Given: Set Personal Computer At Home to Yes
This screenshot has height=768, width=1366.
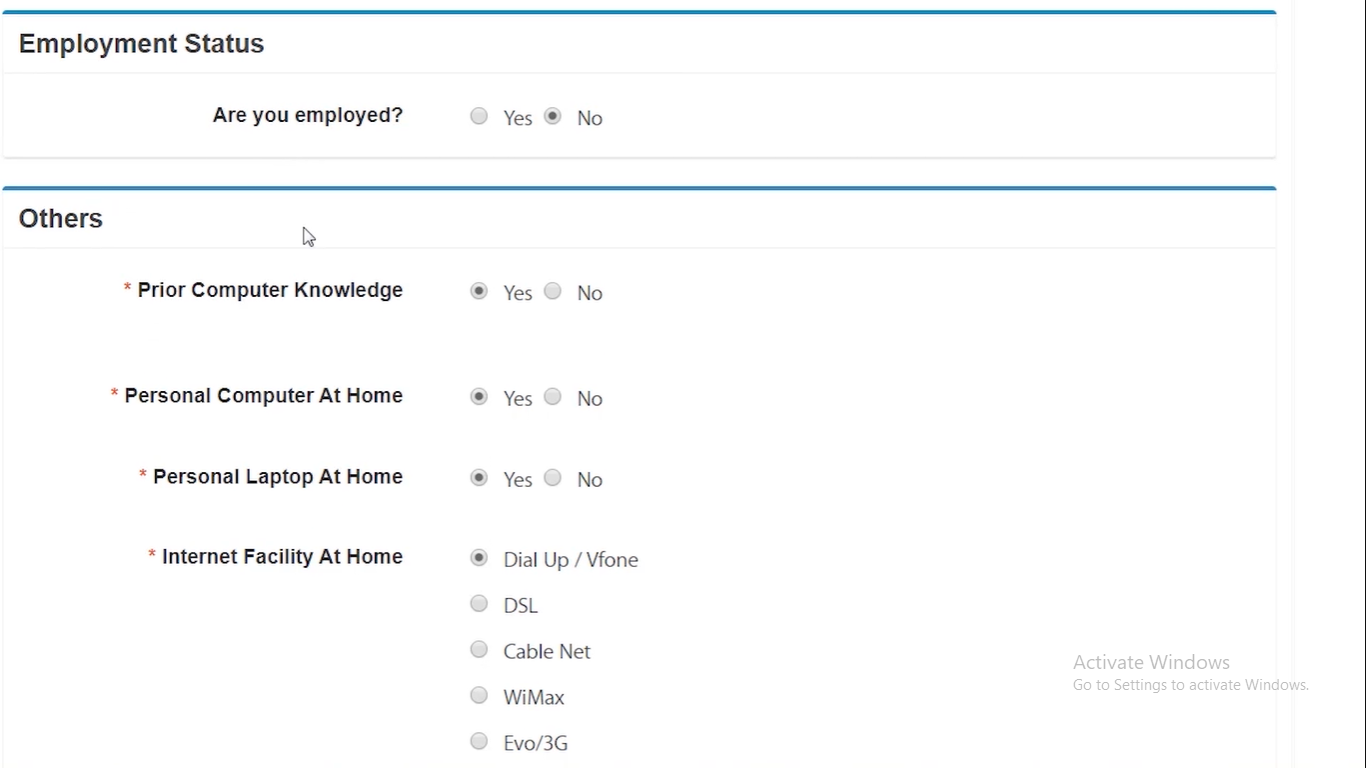Looking at the screenshot, I should point(479,397).
